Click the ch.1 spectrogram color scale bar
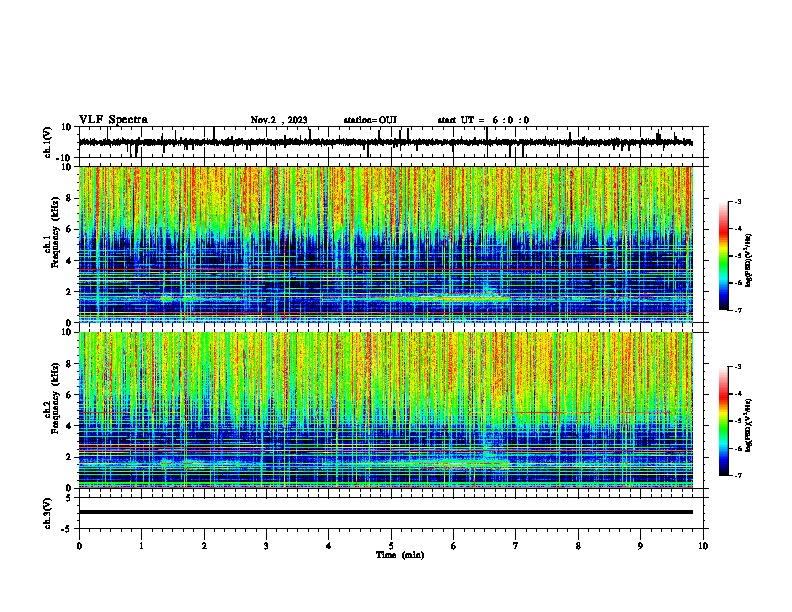792x612 pixels. pyautogui.click(x=724, y=256)
